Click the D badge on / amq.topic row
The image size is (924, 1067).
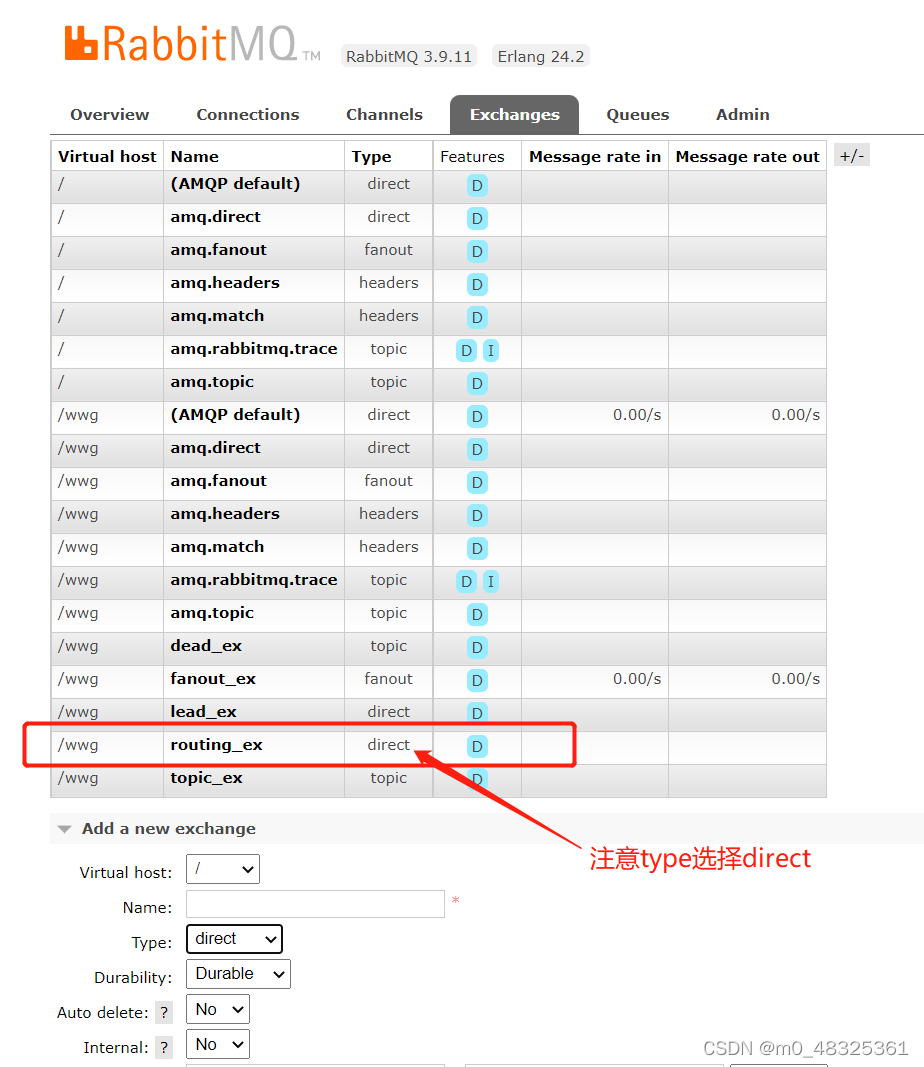477,383
